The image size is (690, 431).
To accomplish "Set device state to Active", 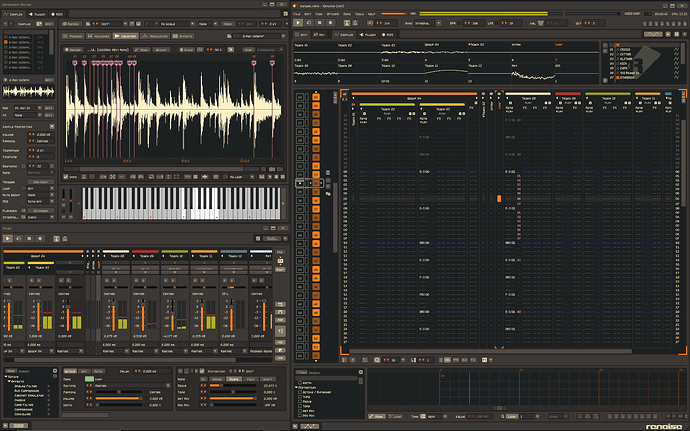I will point(70,371).
